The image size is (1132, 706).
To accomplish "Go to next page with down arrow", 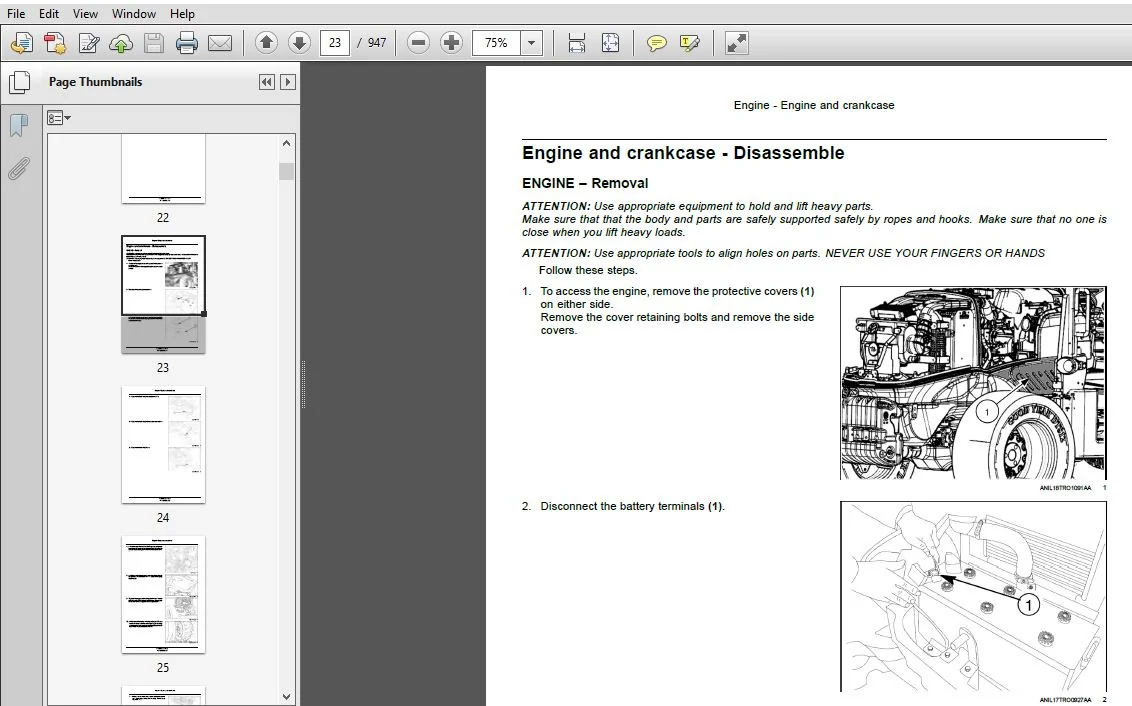I will click(x=300, y=43).
